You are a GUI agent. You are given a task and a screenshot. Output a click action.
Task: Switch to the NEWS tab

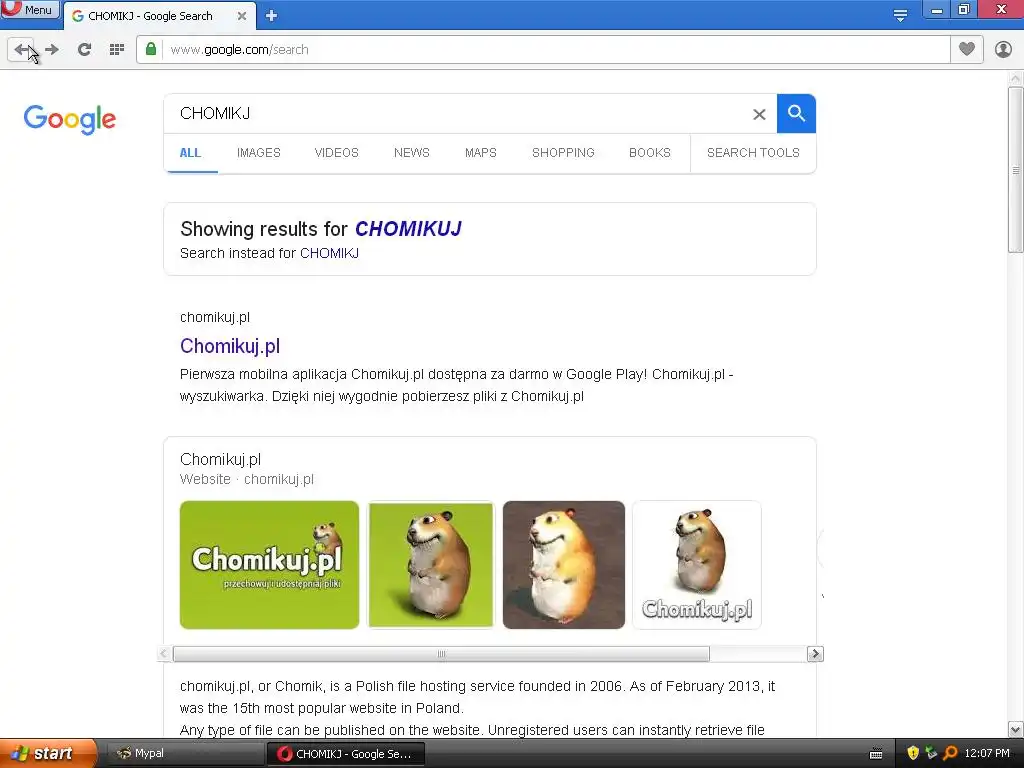click(x=411, y=153)
